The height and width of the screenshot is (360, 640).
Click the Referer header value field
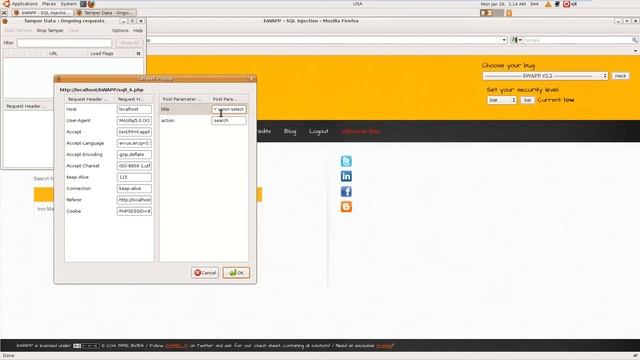tap(134, 200)
